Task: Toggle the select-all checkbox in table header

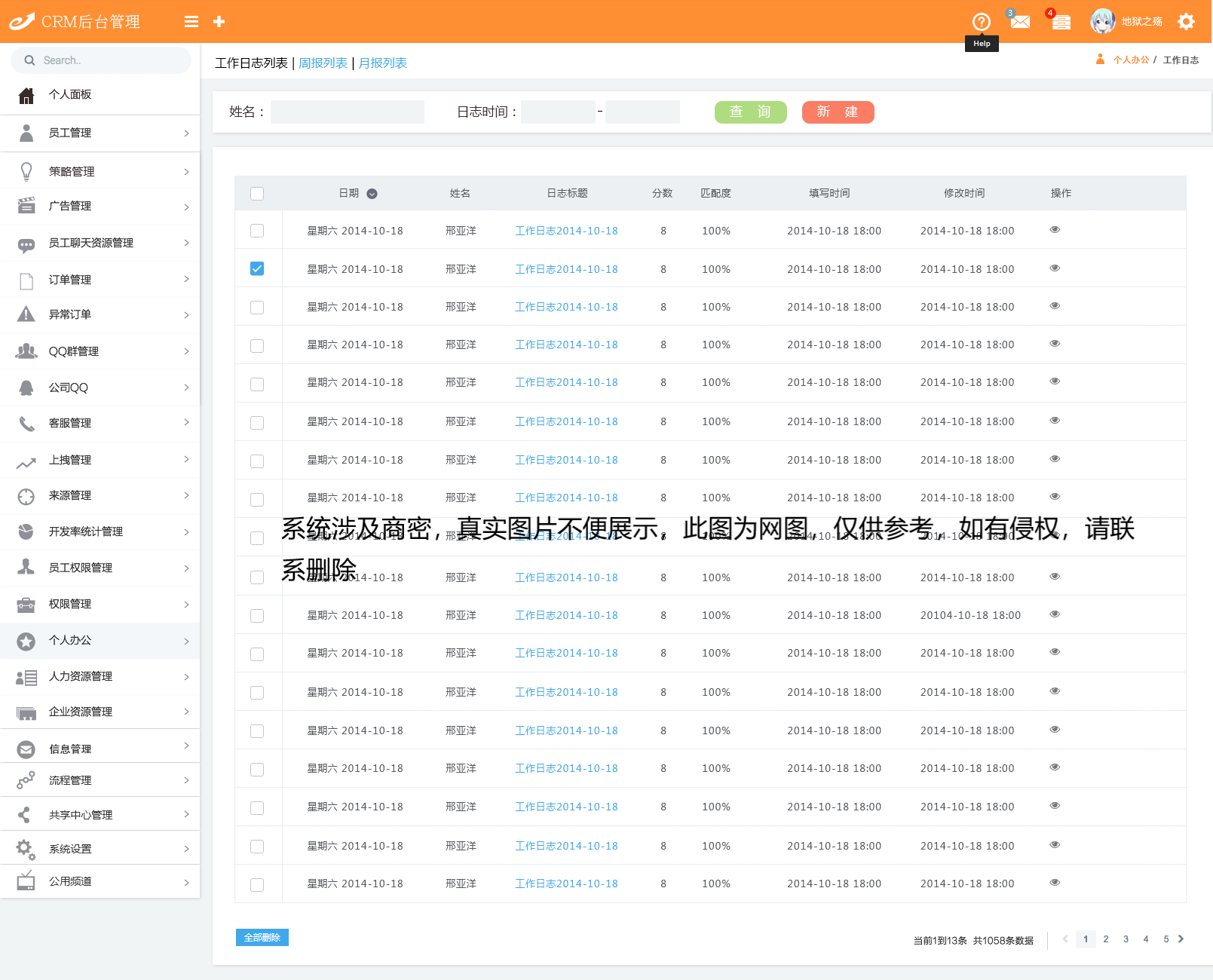Action: click(257, 194)
